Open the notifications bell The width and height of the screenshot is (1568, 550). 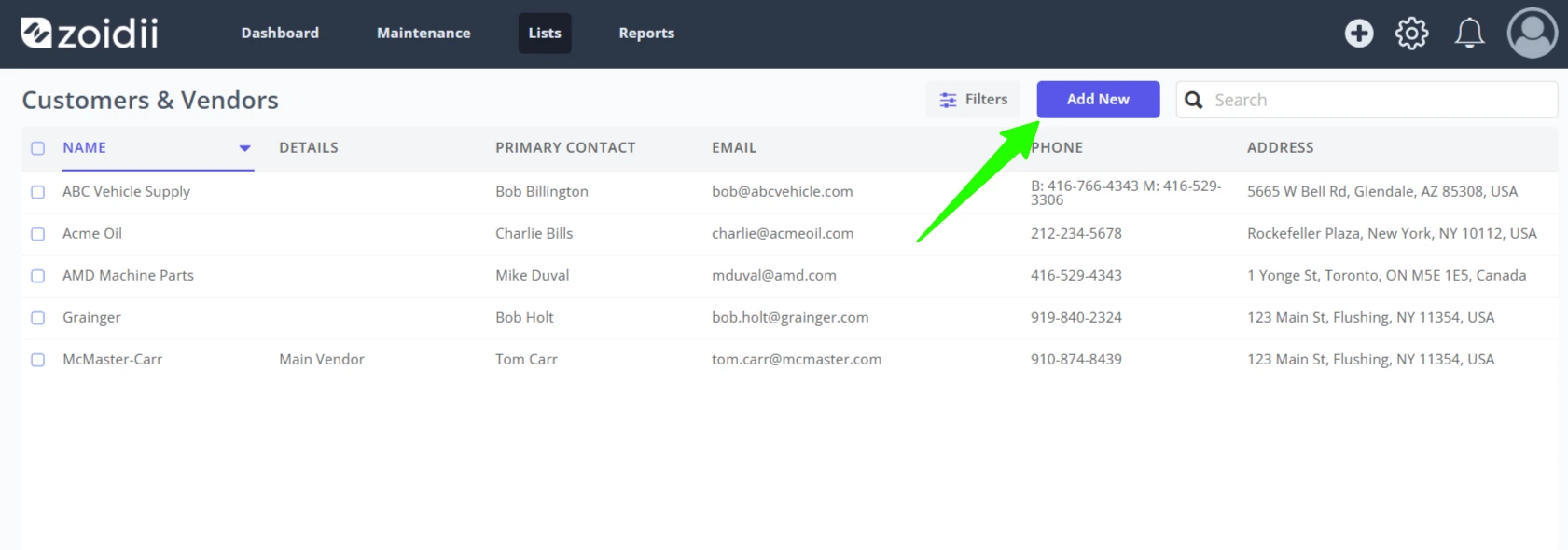(1469, 34)
